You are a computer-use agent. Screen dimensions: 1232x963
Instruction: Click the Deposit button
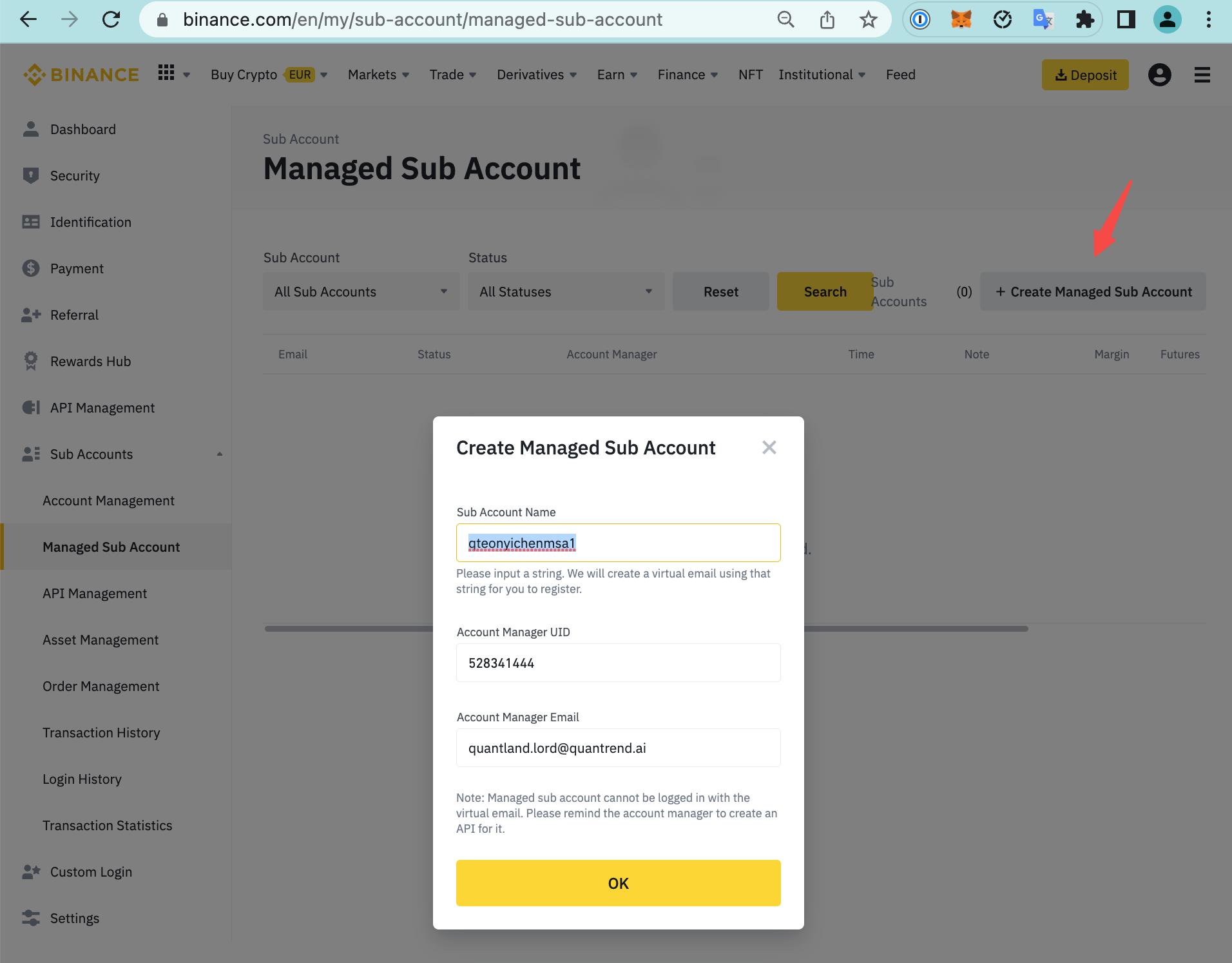coord(1085,75)
